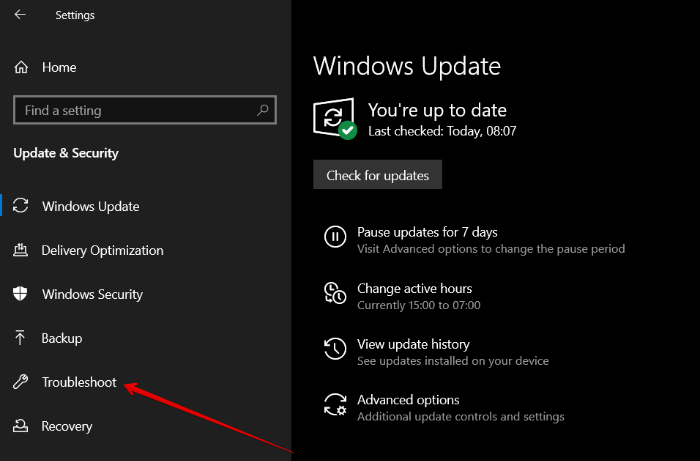Open Advanced options
This screenshot has height=461, width=700.
(x=408, y=400)
